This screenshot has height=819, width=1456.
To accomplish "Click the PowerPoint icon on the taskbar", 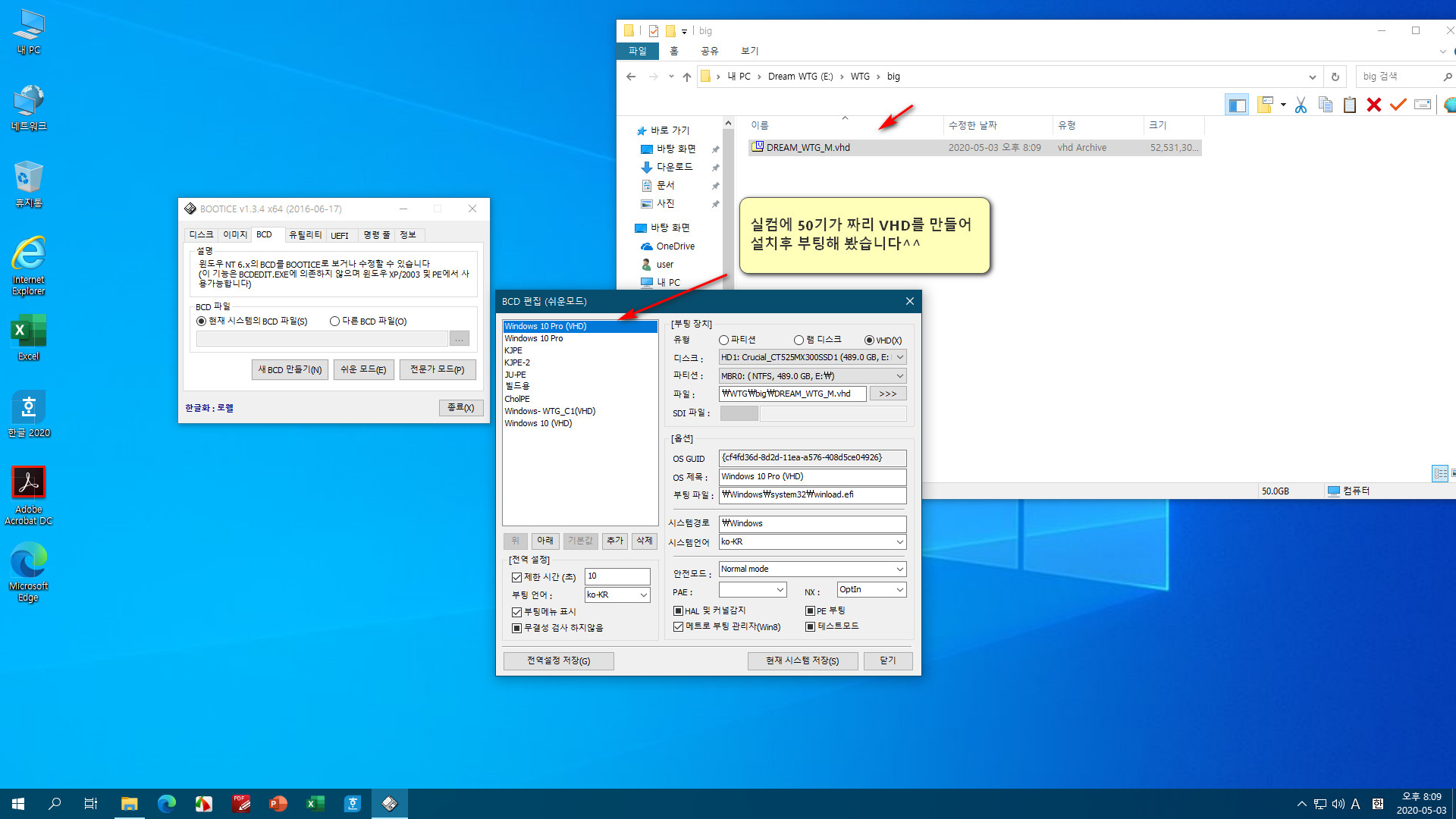I will tap(278, 804).
